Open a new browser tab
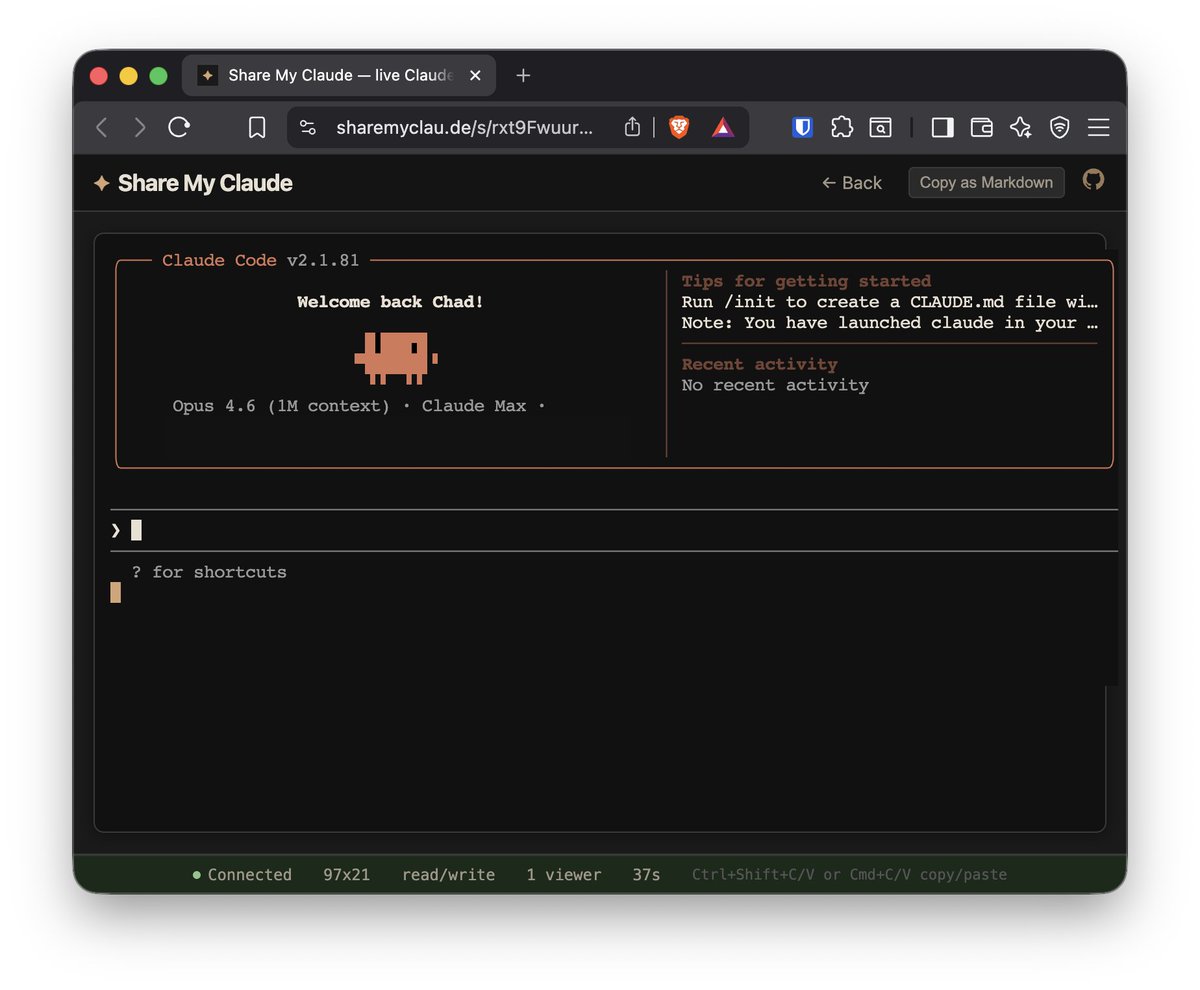 coord(523,75)
